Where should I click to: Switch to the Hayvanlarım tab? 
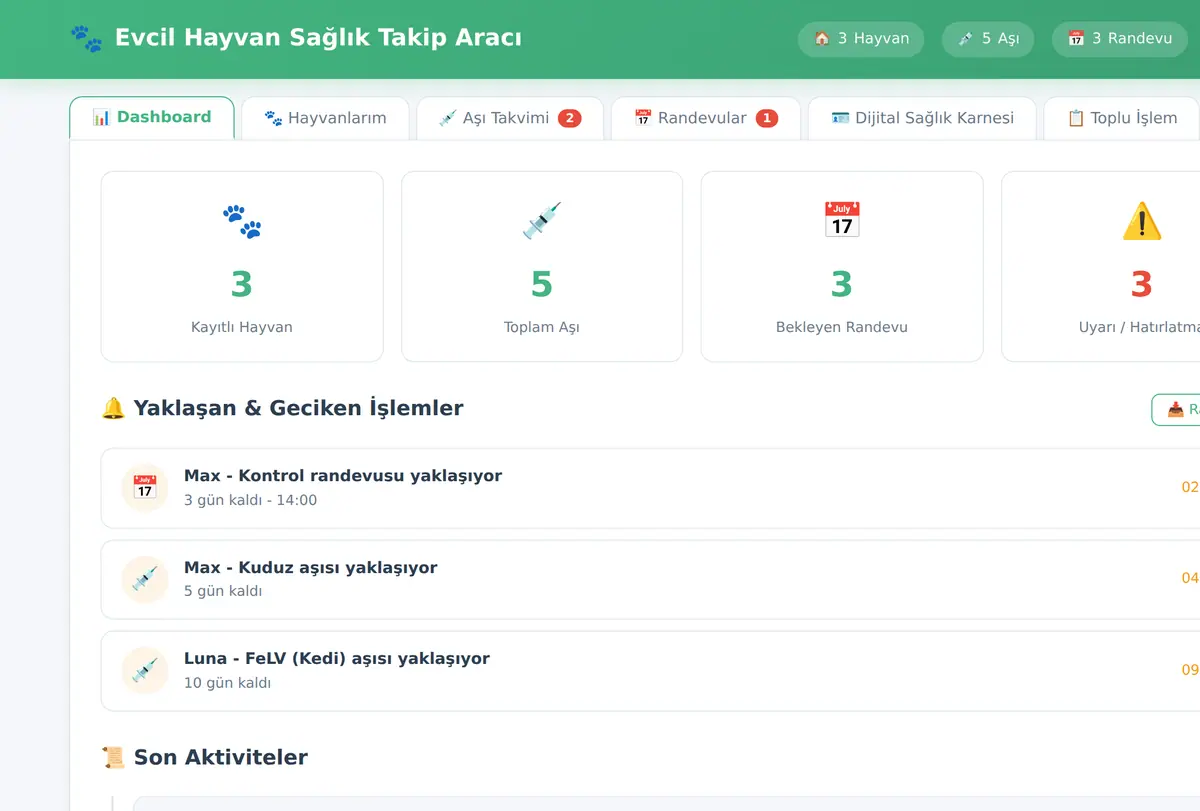[x=325, y=118]
